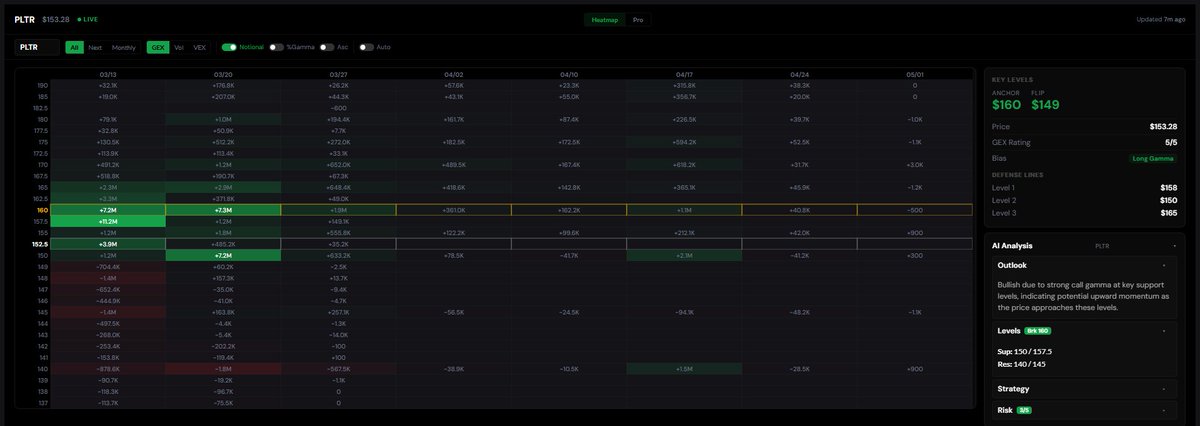This screenshot has height=426, width=1200.
Task: Click the +7.3M cell in 03/20 column
Action: [223, 210]
